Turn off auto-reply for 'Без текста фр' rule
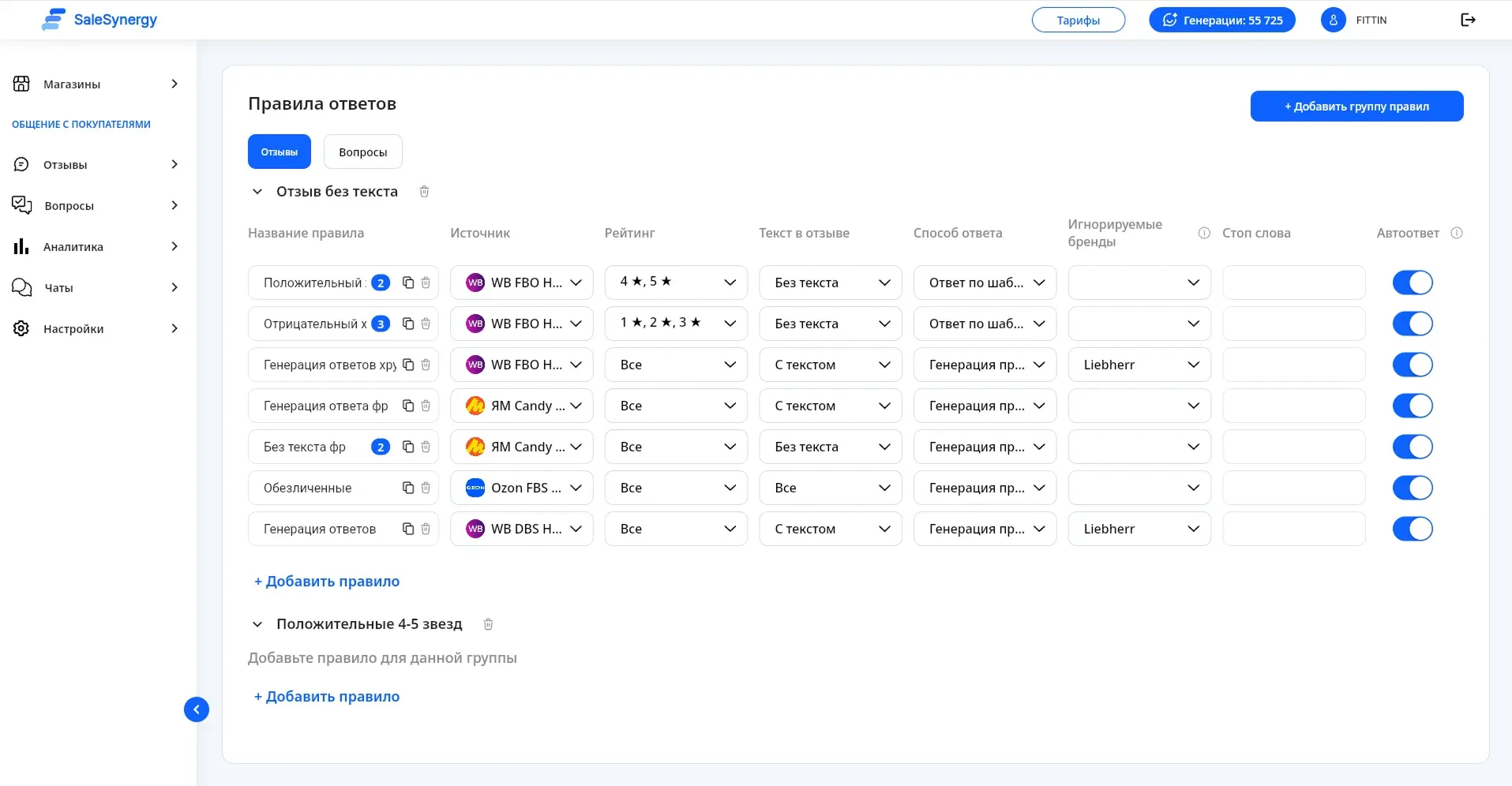Screen dimensions: 1512x786 (1412, 447)
